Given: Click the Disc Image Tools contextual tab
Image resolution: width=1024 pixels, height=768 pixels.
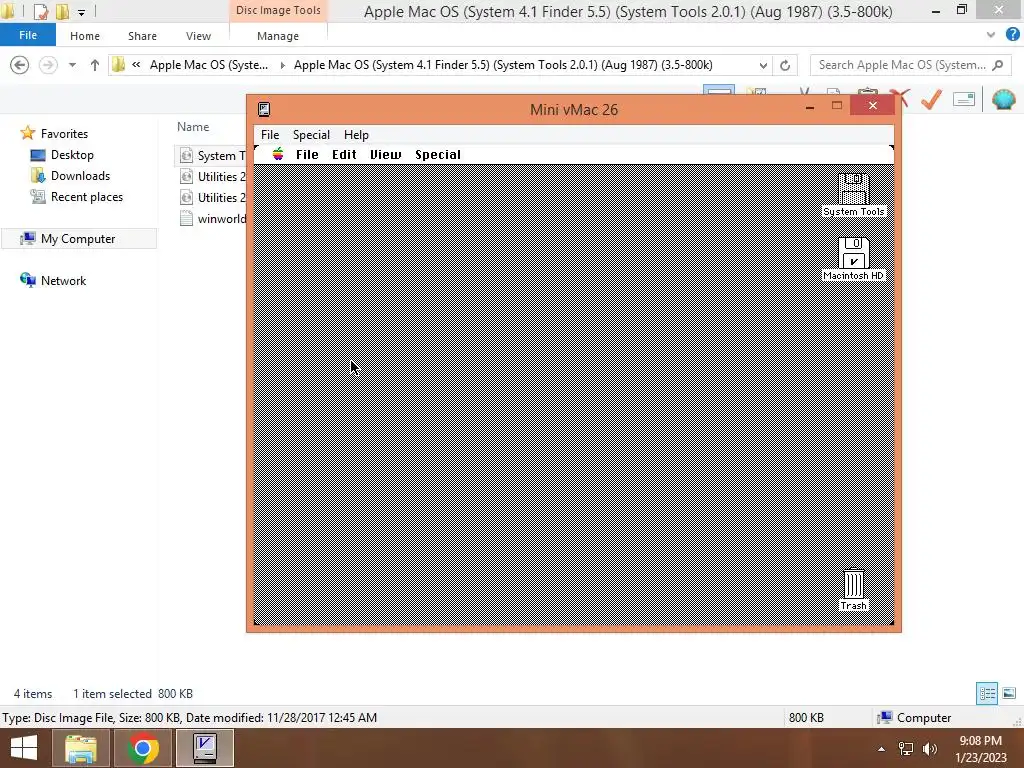Looking at the screenshot, I should (x=278, y=10).
